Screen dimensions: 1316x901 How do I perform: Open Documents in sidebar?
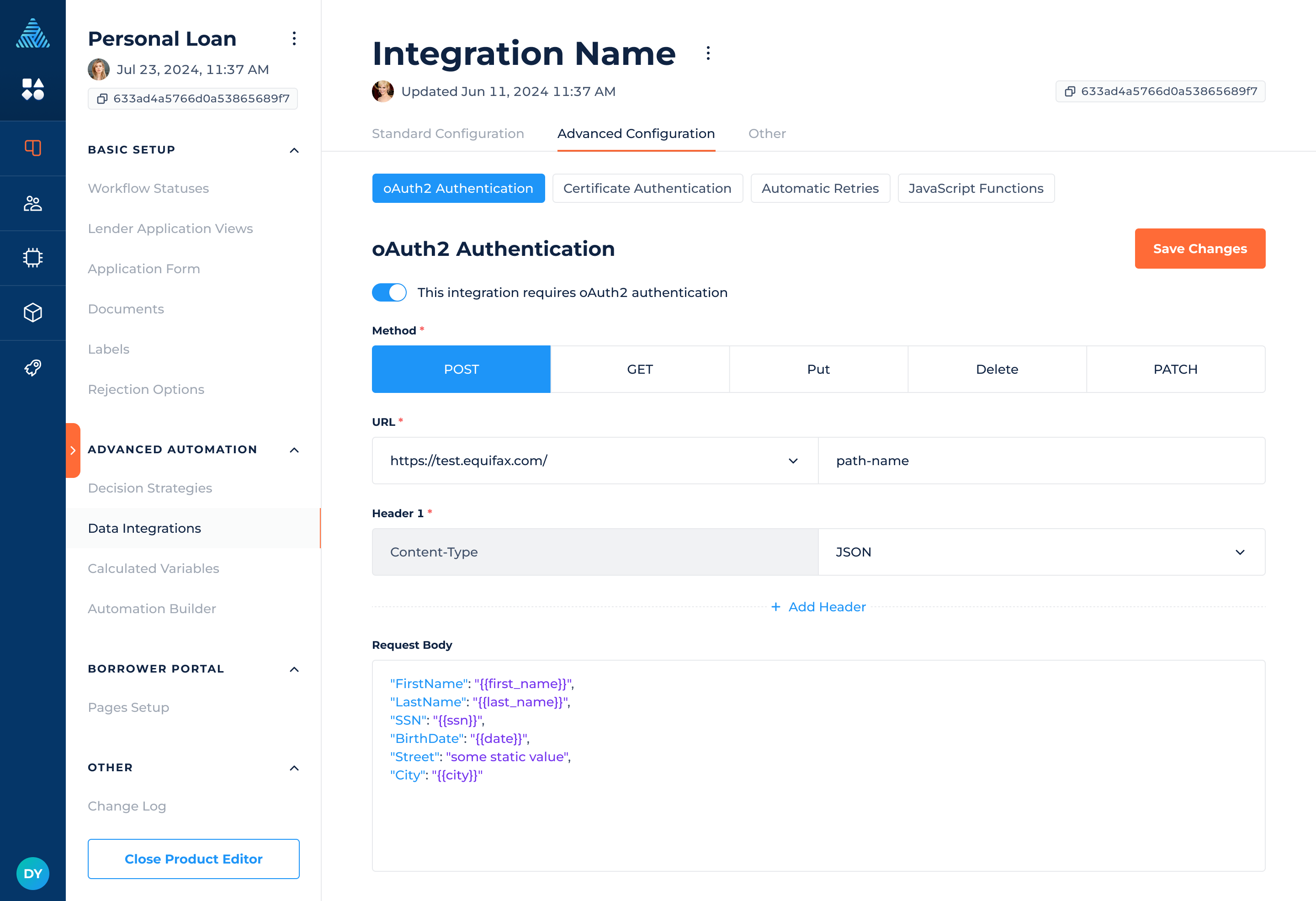126,309
